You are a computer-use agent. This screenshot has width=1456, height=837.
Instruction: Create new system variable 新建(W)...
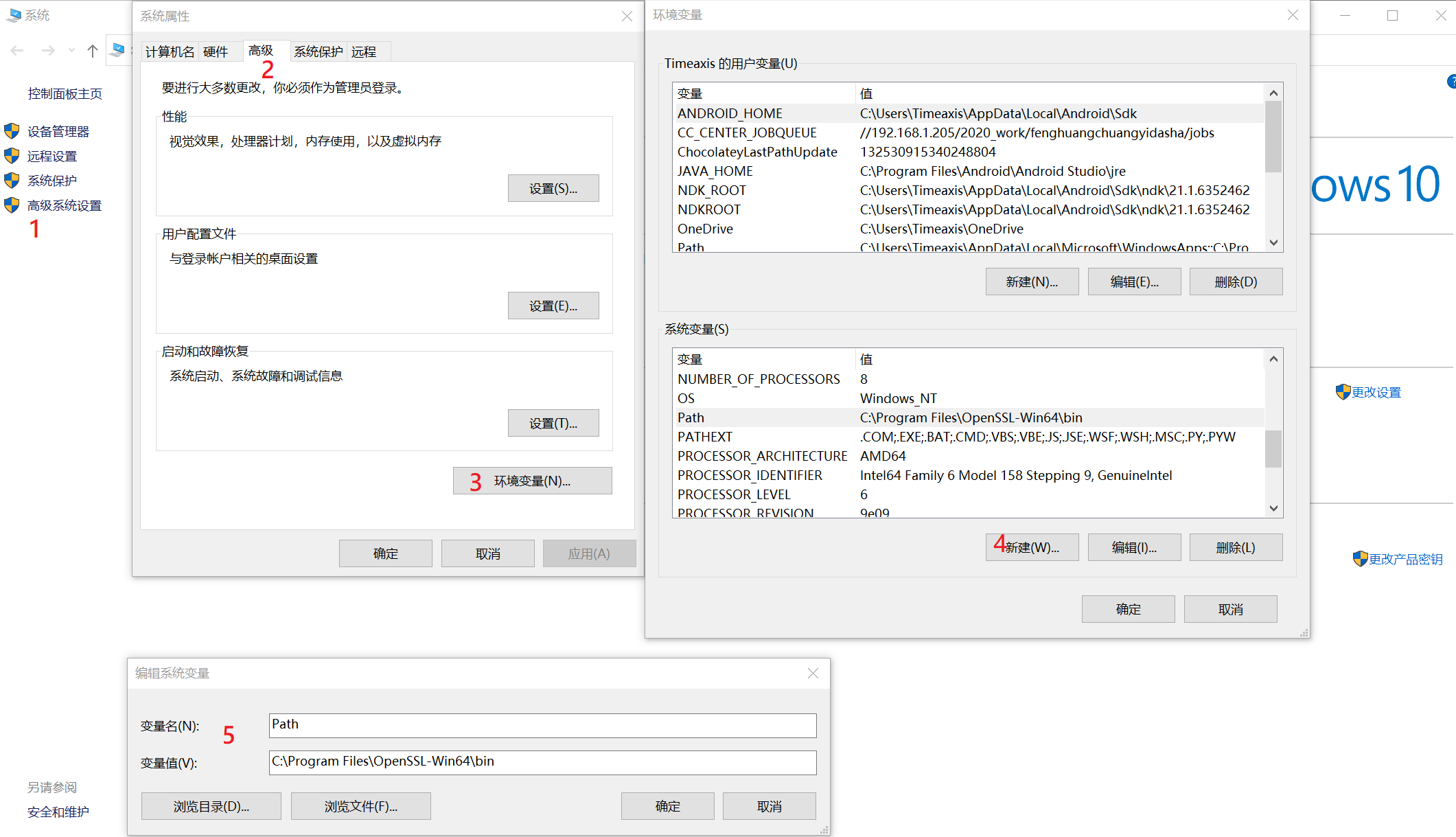(1032, 547)
